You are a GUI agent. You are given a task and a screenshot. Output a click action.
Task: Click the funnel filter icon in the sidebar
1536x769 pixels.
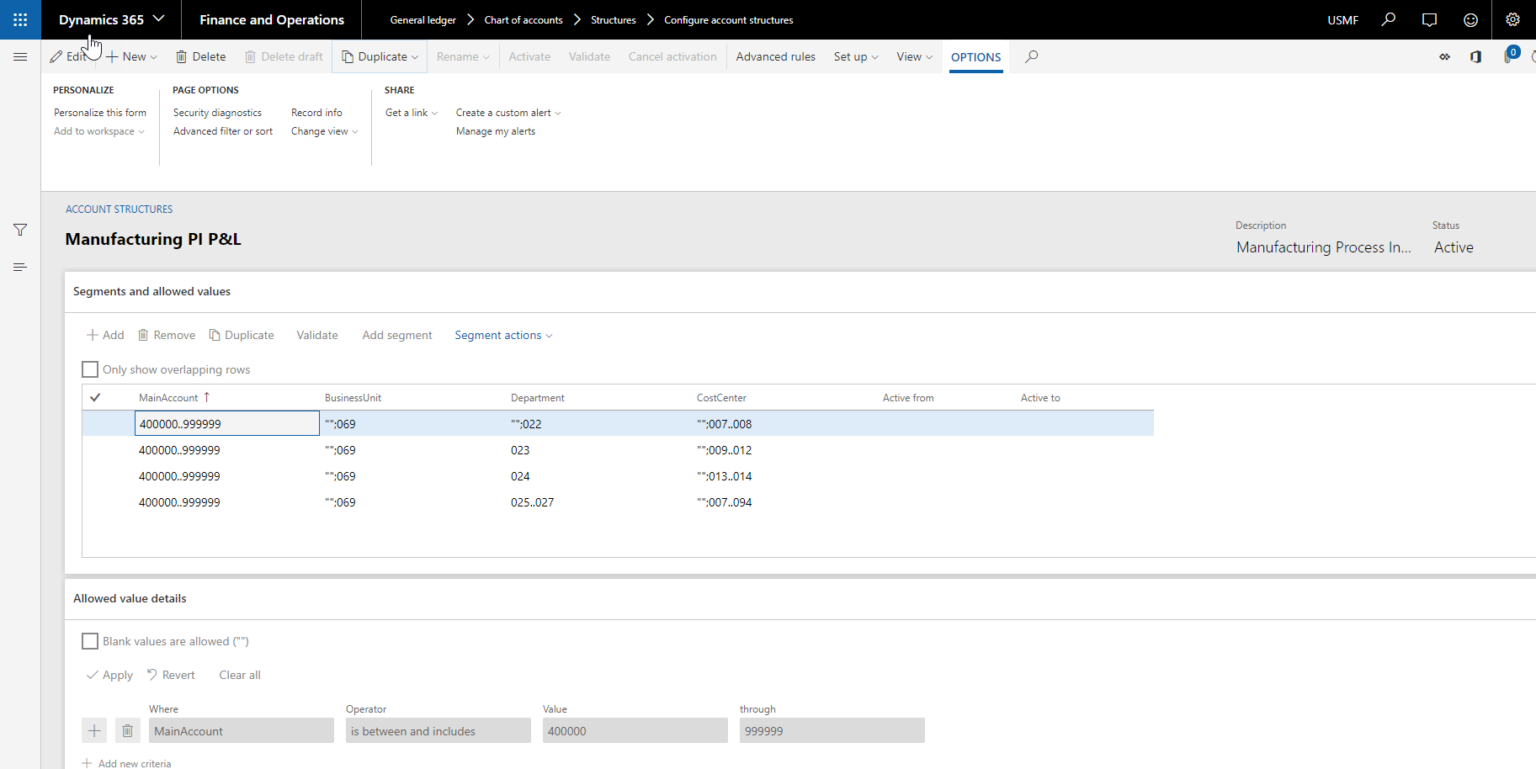[19, 229]
